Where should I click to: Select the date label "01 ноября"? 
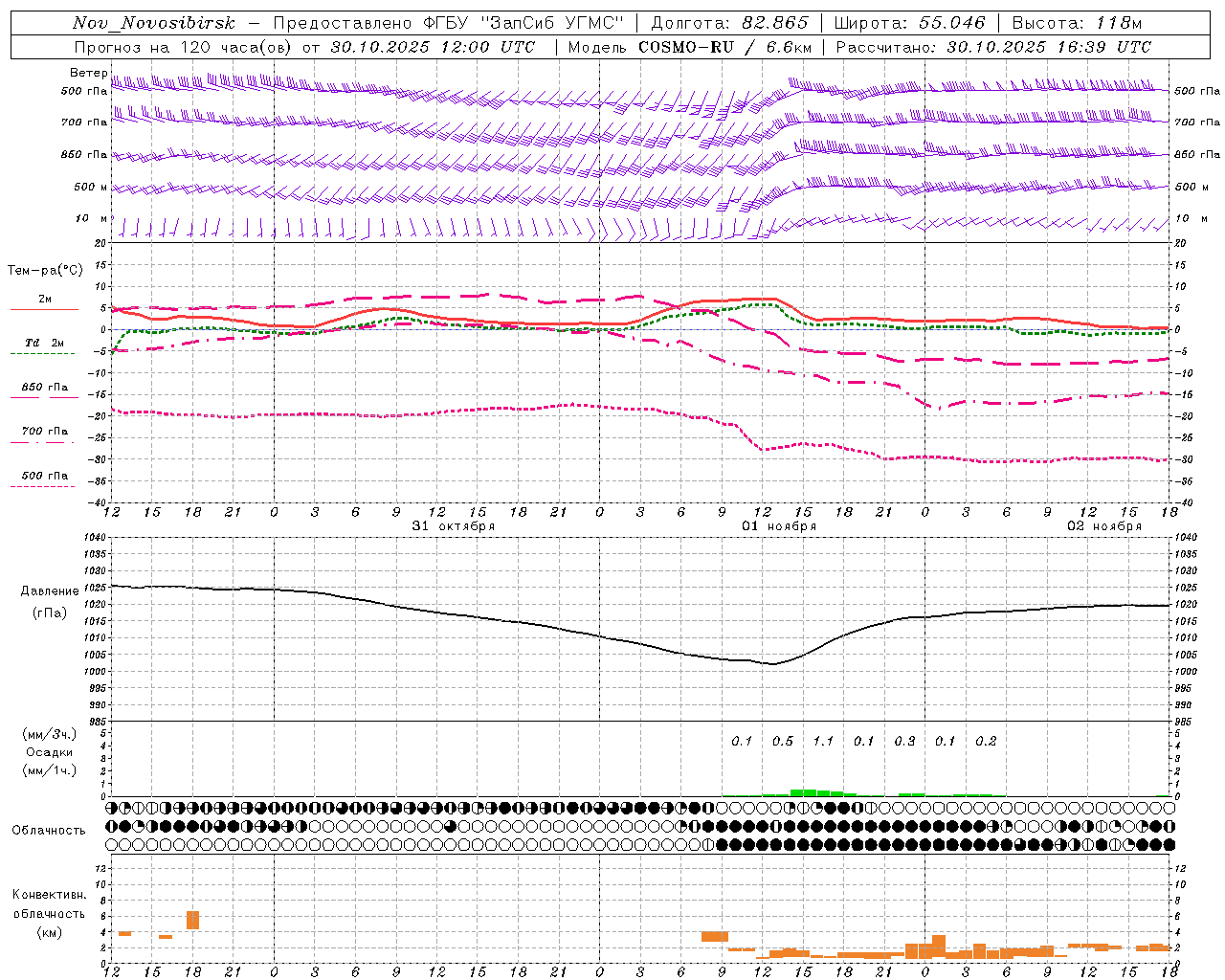pyautogui.click(x=779, y=526)
